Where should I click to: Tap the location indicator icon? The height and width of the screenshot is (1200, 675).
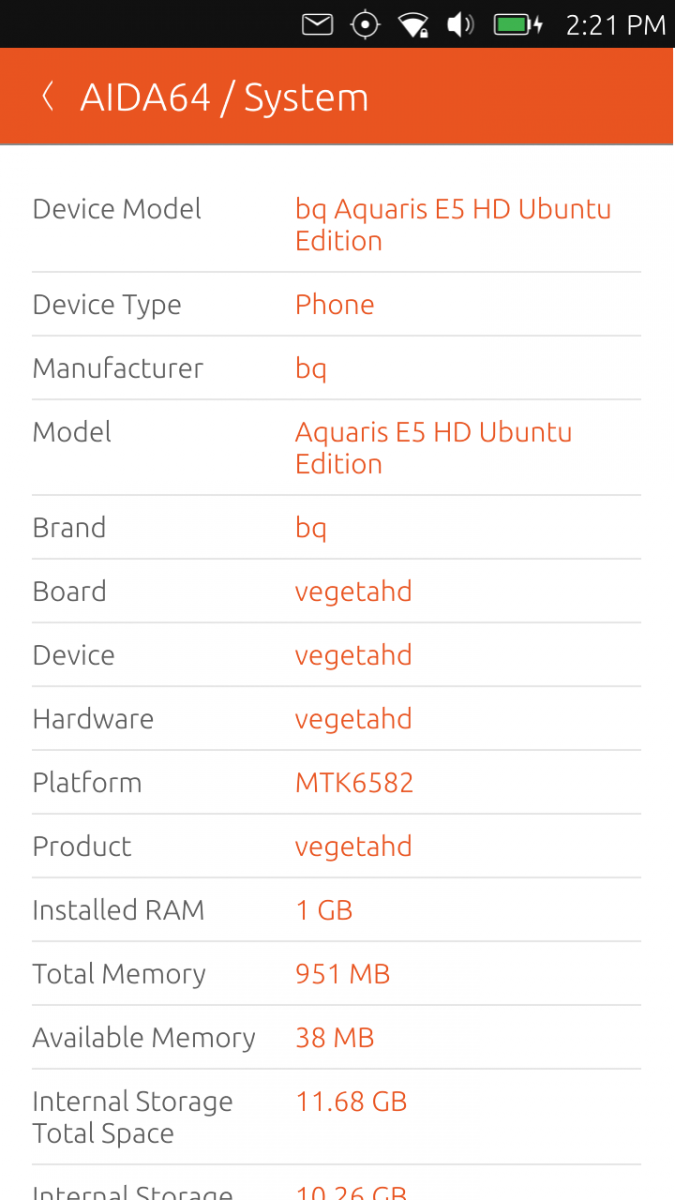365,25
